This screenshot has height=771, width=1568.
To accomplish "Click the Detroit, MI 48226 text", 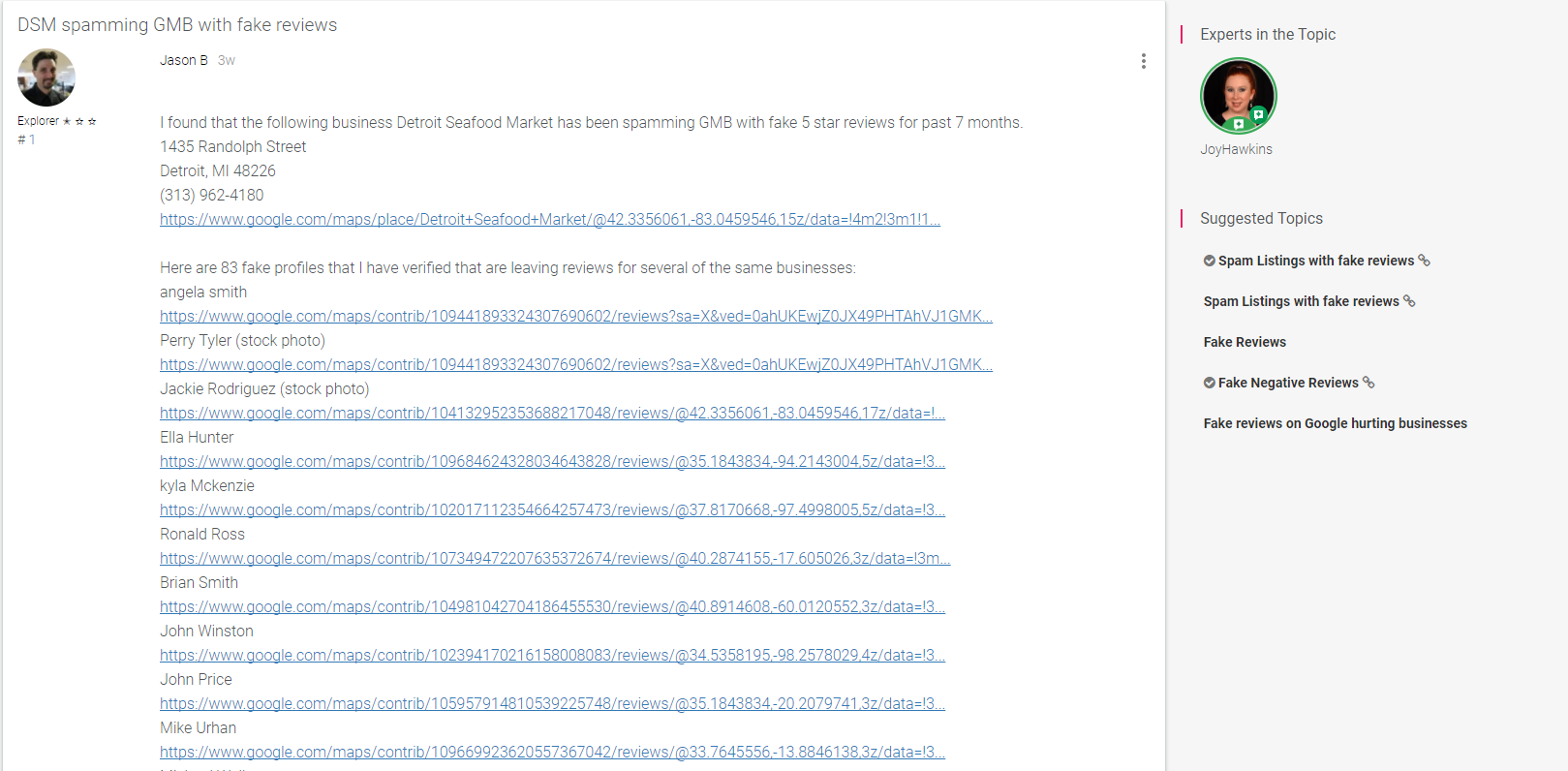I will (x=218, y=171).
